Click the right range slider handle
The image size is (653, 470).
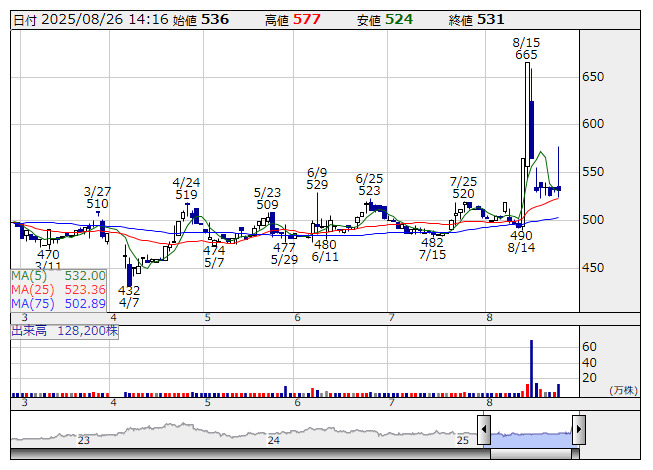click(578, 431)
